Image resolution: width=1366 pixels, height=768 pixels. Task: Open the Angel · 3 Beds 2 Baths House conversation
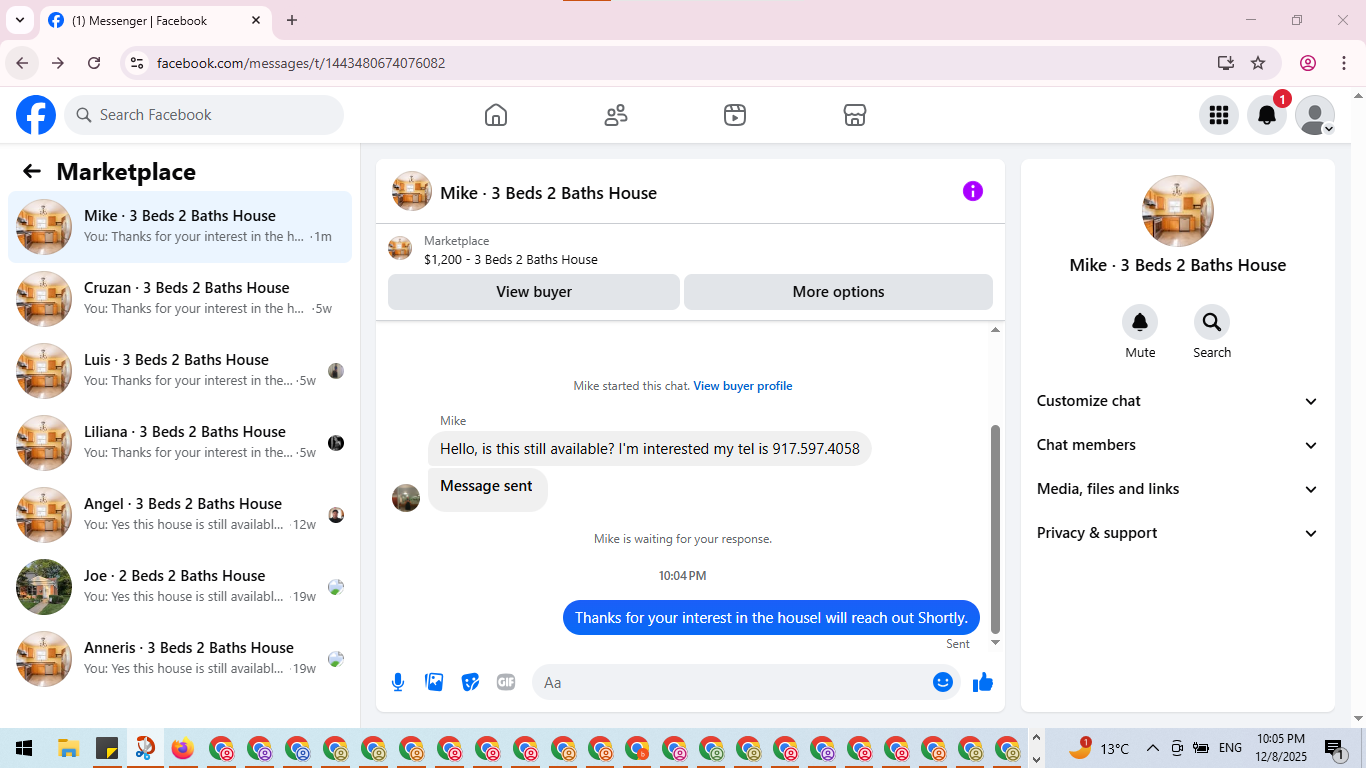[x=180, y=515]
